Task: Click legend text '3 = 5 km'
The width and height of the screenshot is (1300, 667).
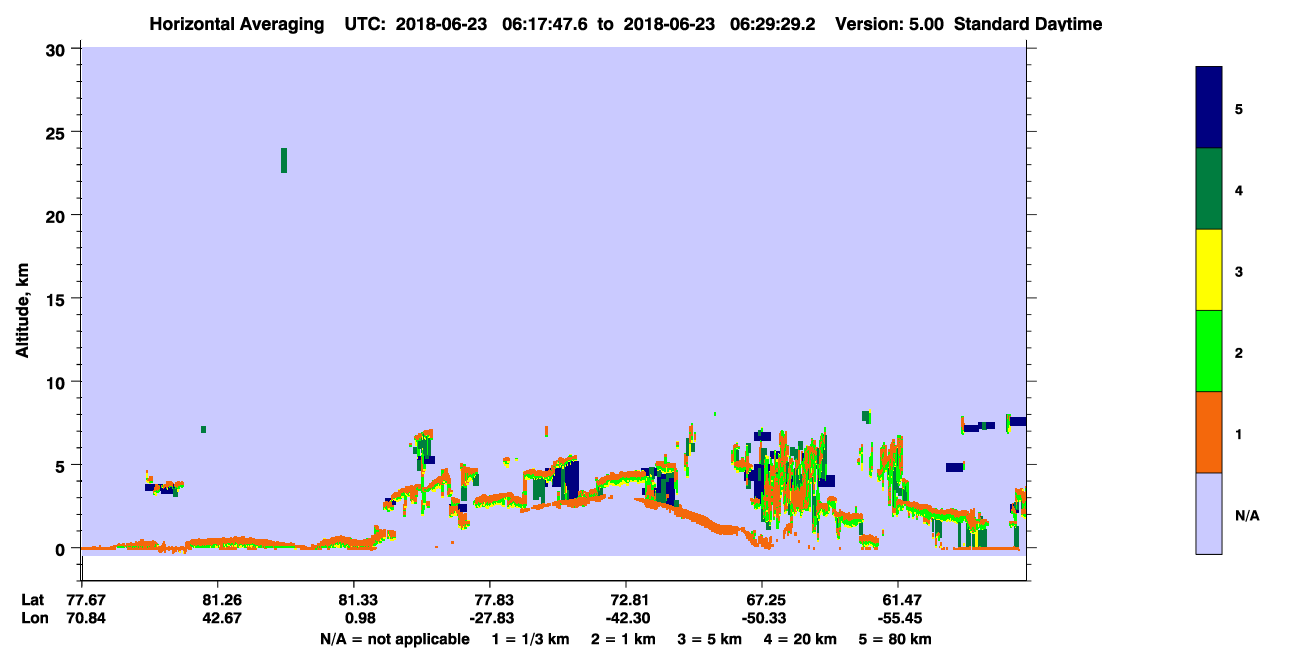Action: coord(711,639)
